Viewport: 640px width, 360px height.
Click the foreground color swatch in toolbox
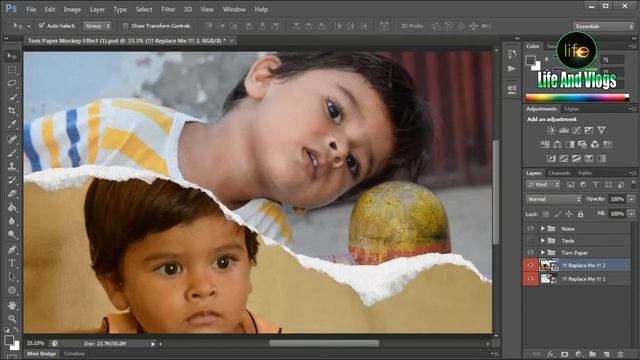[x=9, y=340]
